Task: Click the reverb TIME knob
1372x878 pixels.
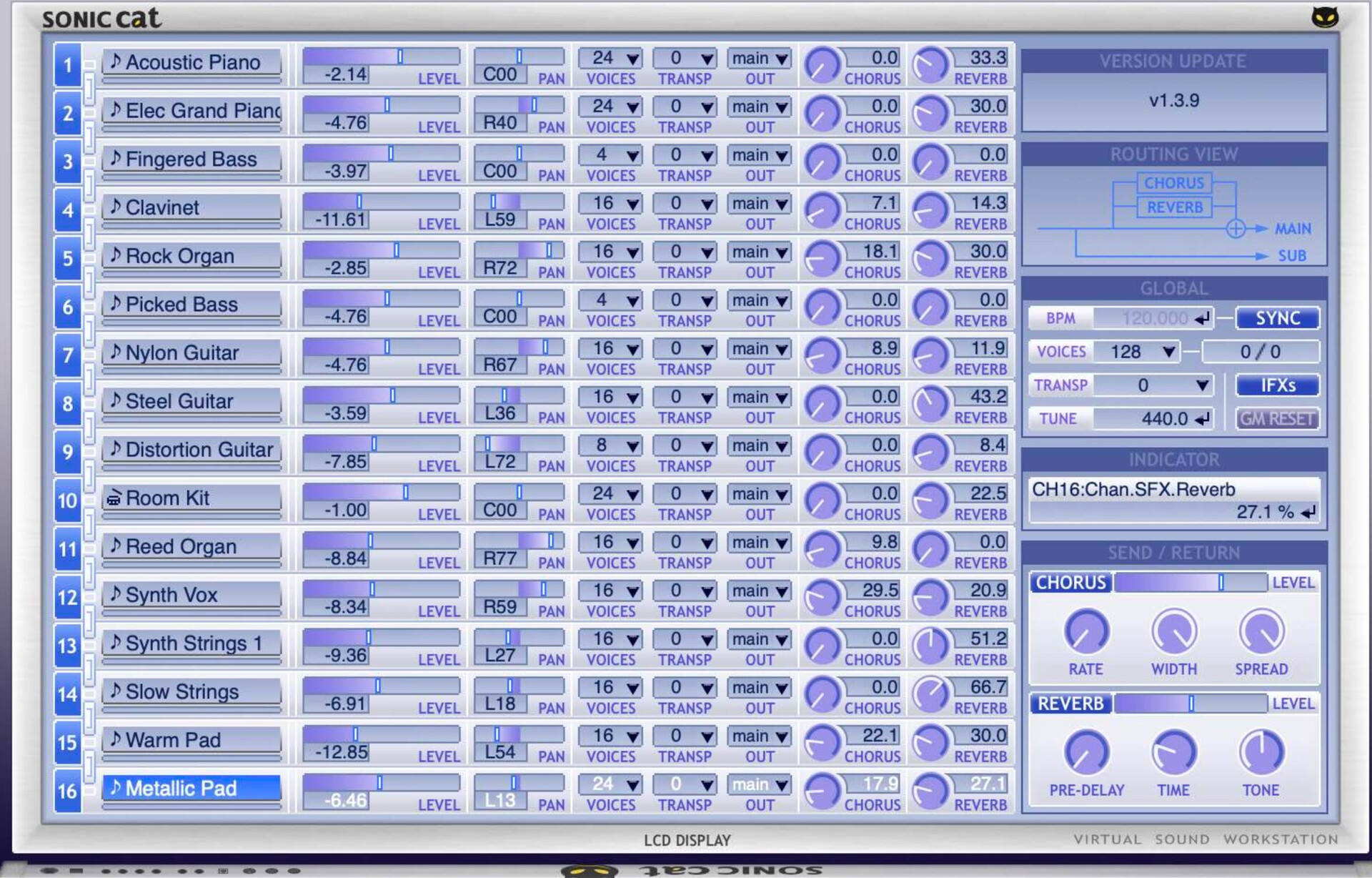Action: (x=1174, y=753)
